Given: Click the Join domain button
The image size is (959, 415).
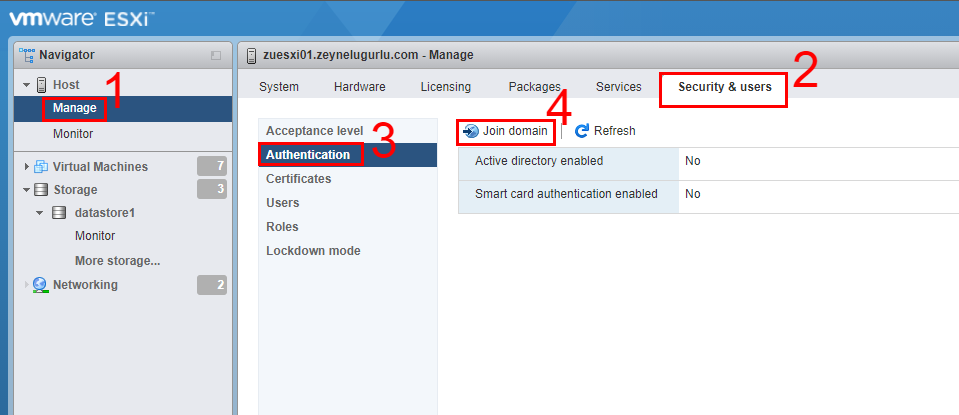Looking at the screenshot, I should 506,131.
